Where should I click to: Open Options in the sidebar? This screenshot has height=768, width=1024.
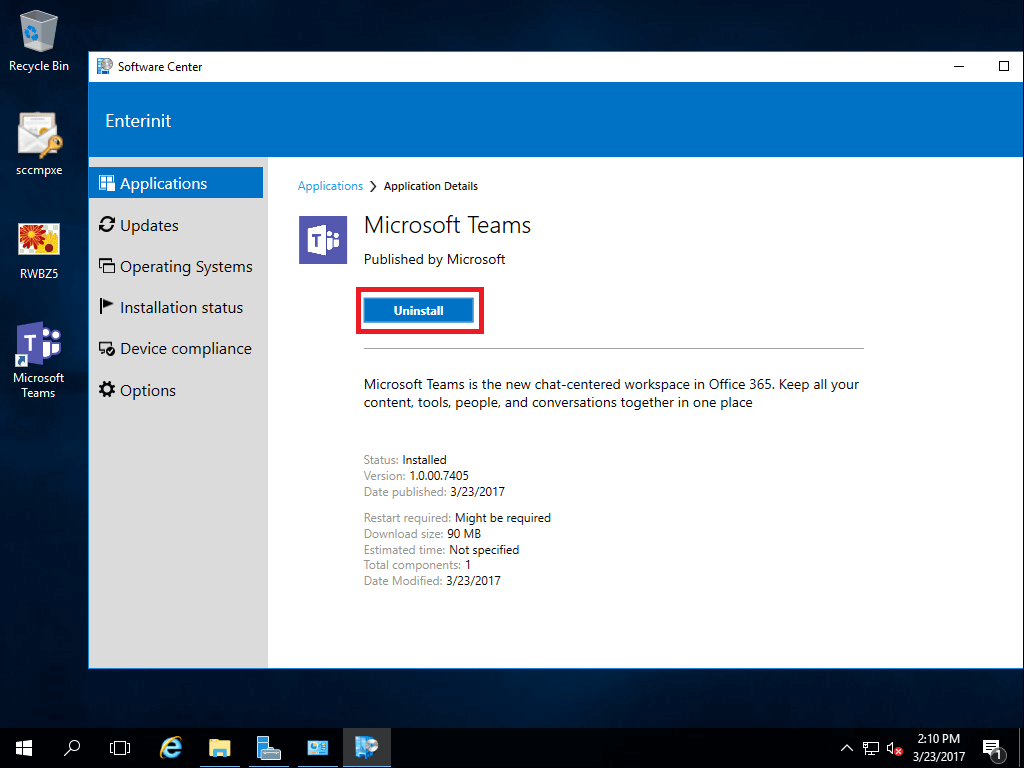click(x=137, y=390)
